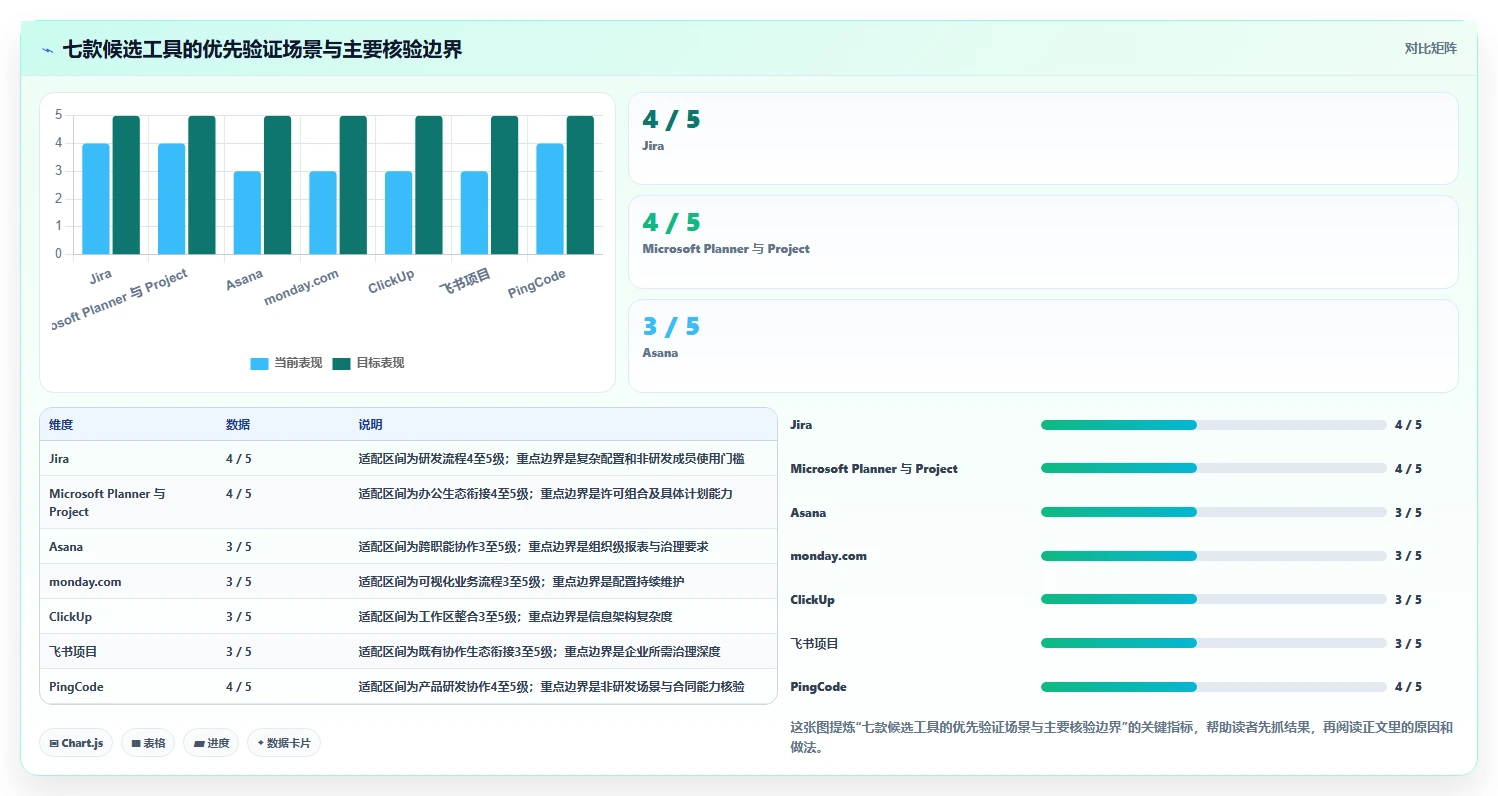The height and width of the screenshot is (796, 1498).
Task: Select ClickUp's light blue current bar
Action: tap(399, 213)
